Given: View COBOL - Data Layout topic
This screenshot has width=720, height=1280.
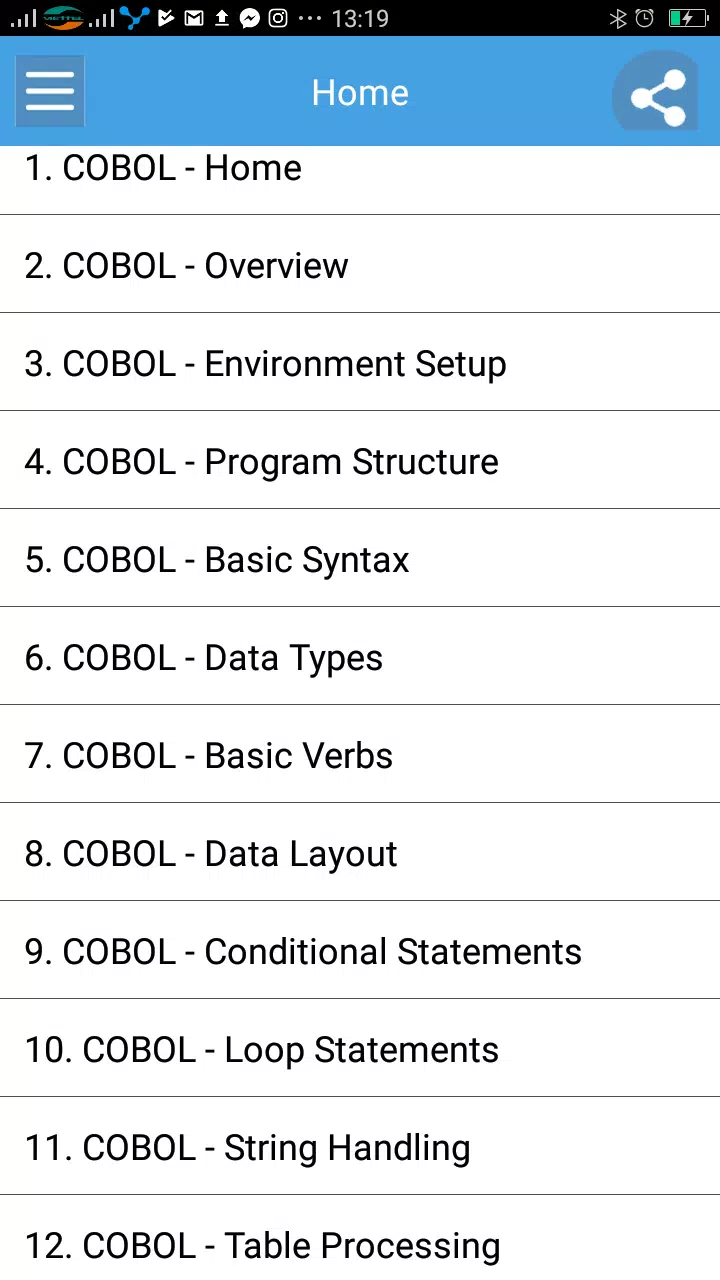Looking at the screenshot, I should (x=360, y=852).
